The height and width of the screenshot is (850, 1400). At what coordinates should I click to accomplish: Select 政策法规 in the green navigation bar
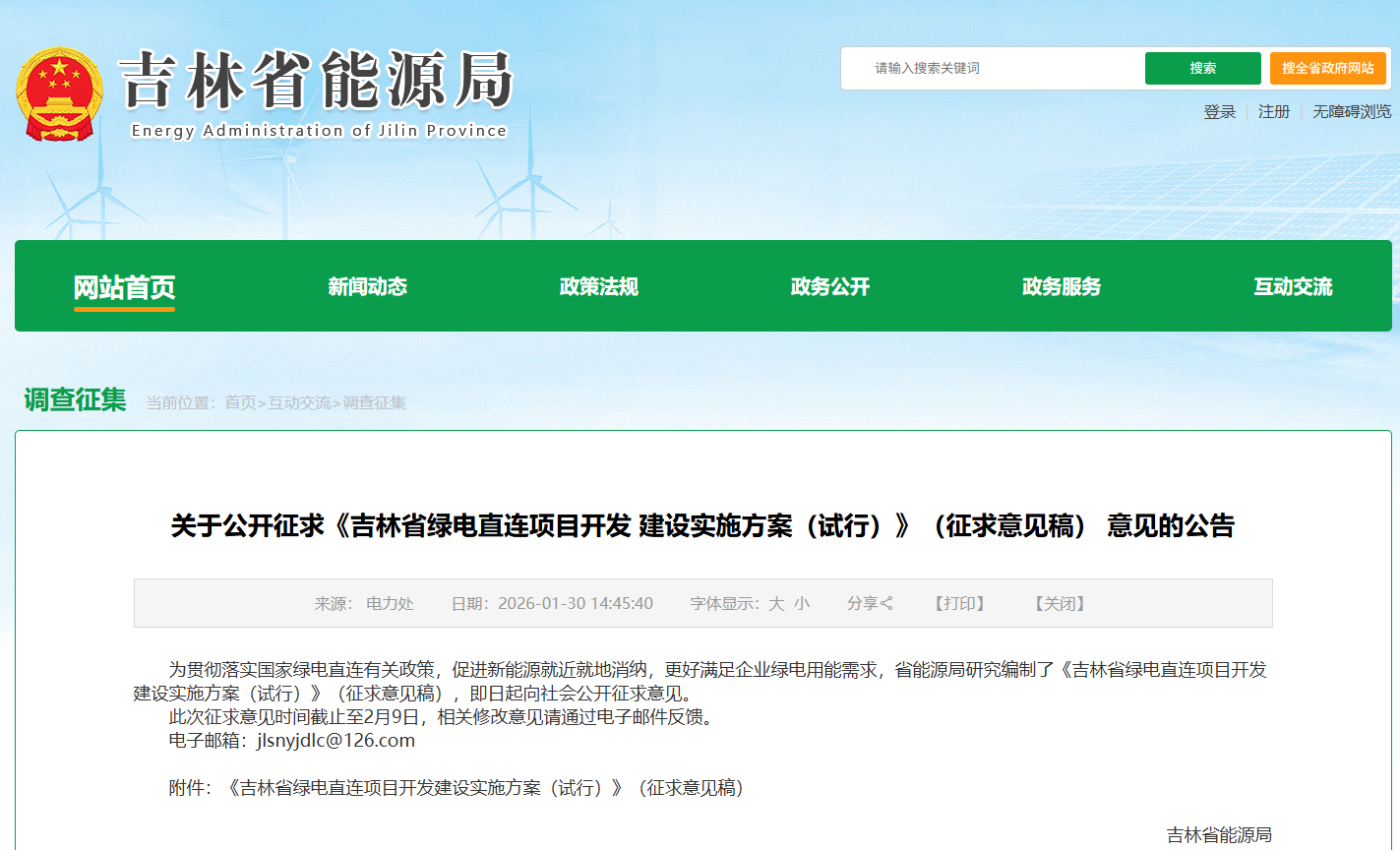tap(598, 287)
